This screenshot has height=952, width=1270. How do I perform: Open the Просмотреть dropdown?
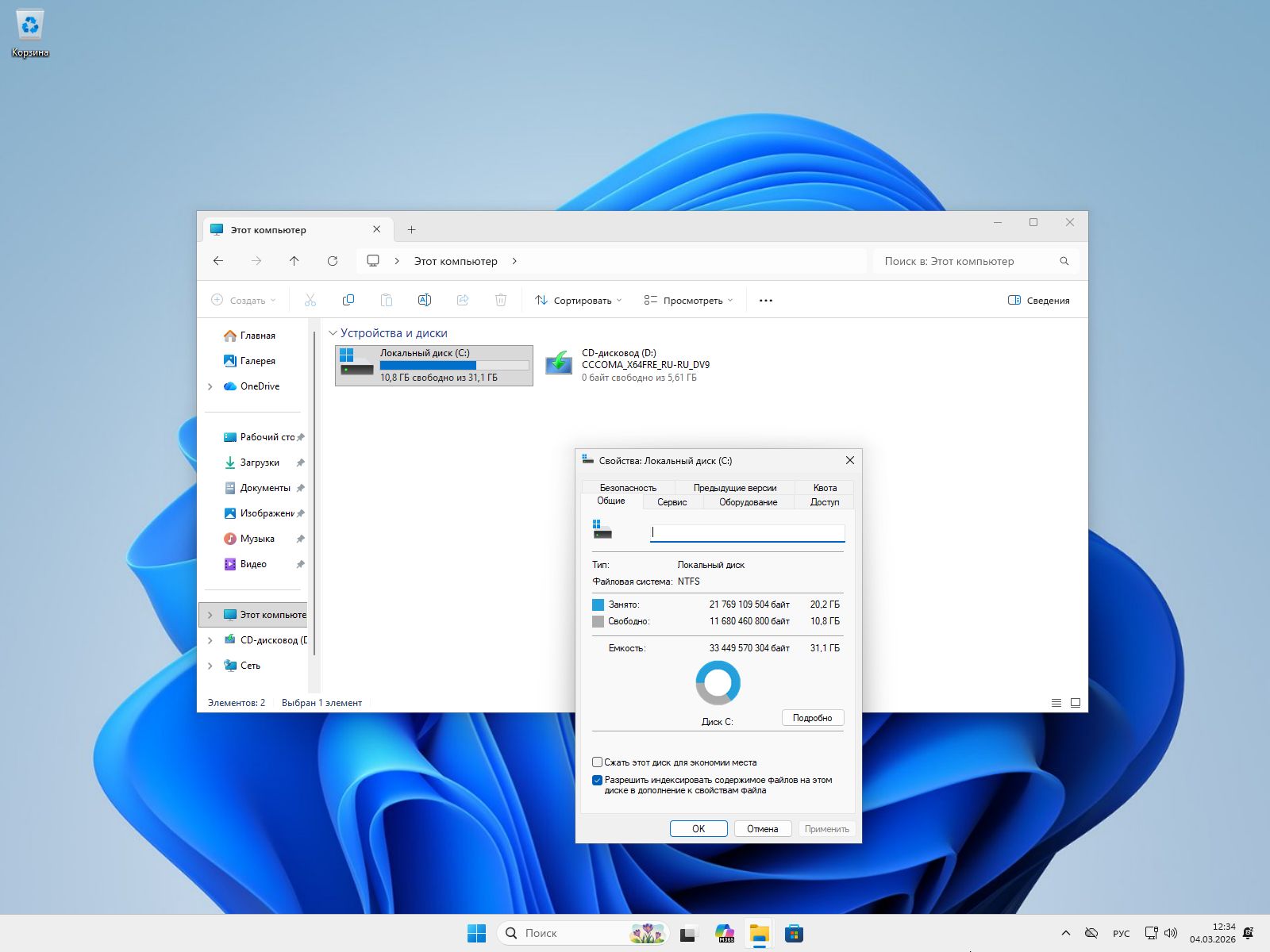point(687,300)
